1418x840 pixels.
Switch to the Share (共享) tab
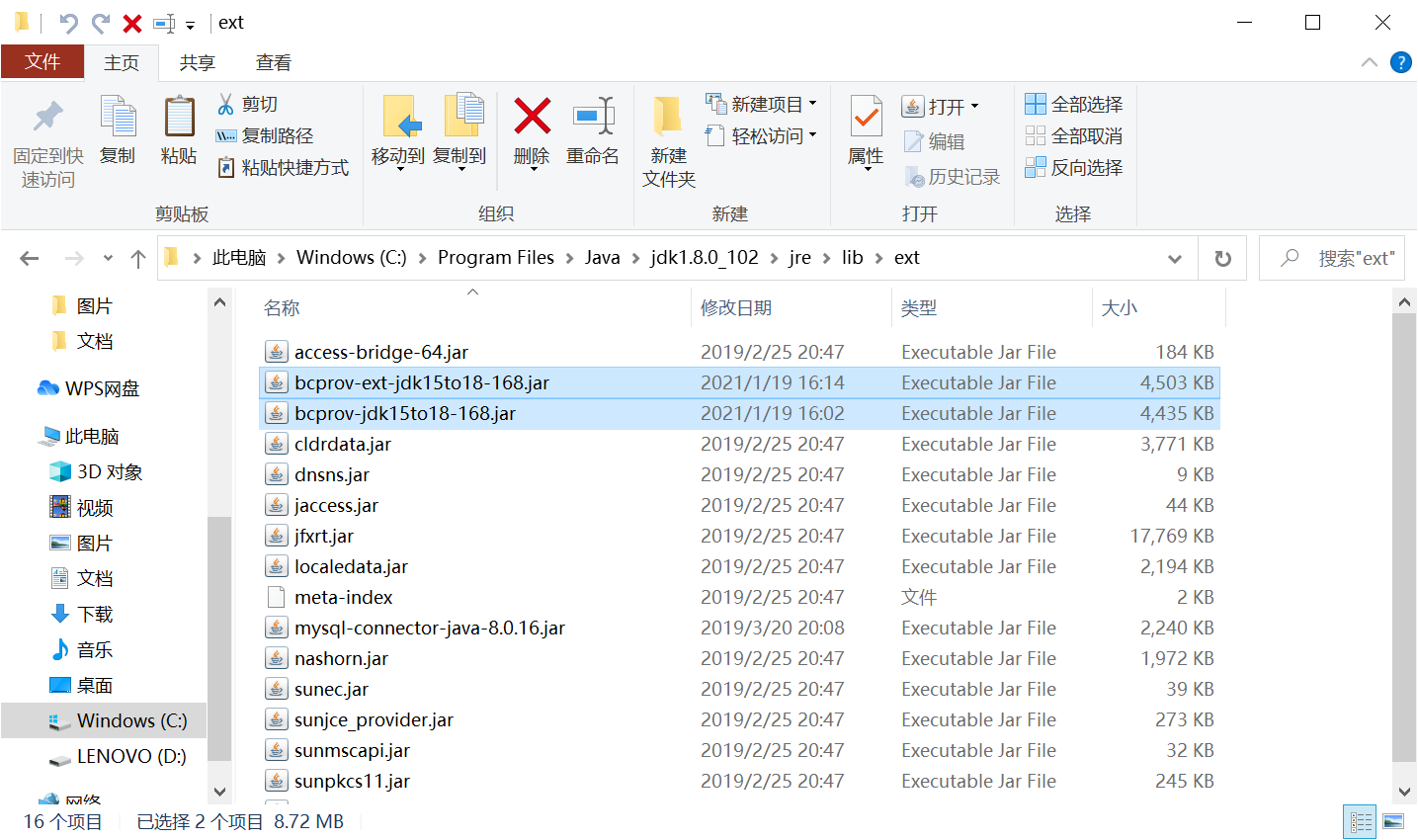197,62
